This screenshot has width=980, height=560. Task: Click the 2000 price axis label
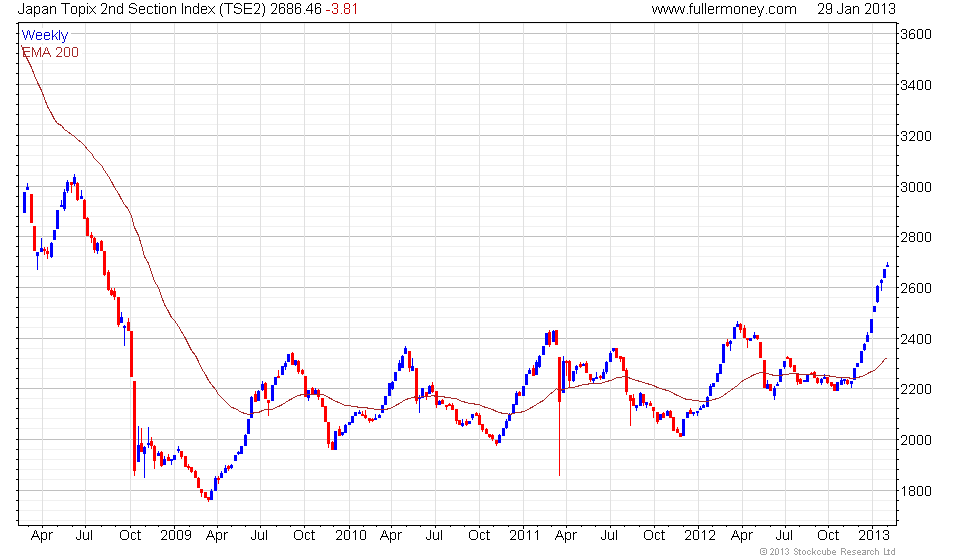click(916, 440)
